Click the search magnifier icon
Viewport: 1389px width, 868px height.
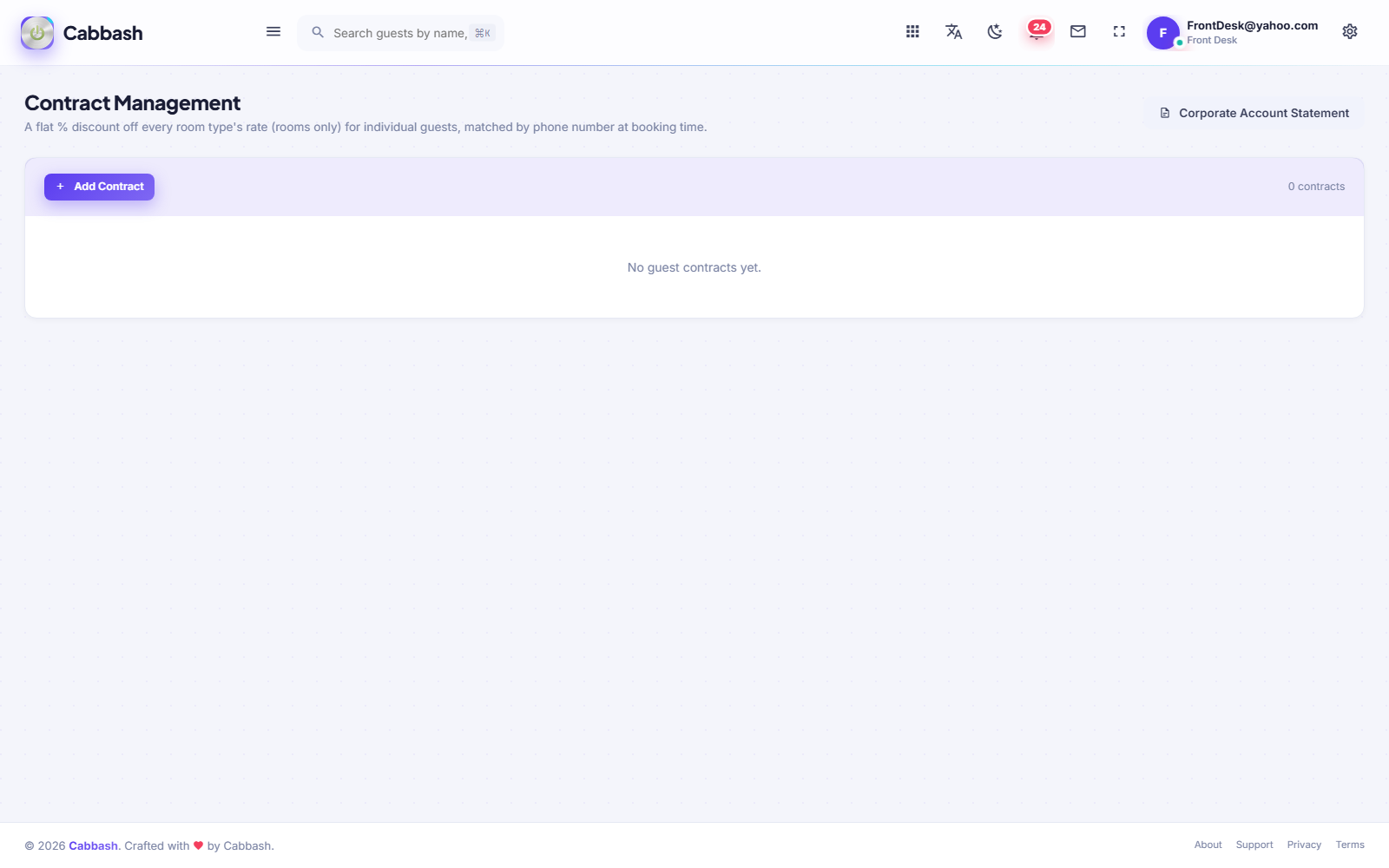318,32
